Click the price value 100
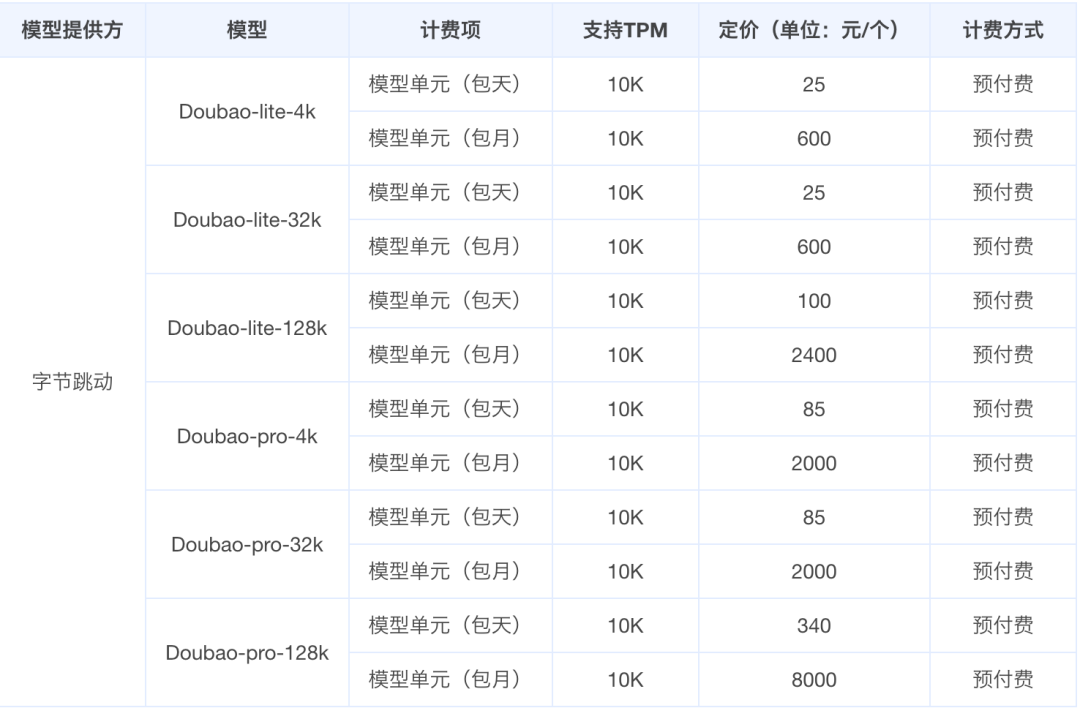1080x708 pixels. tap(813, 301)
